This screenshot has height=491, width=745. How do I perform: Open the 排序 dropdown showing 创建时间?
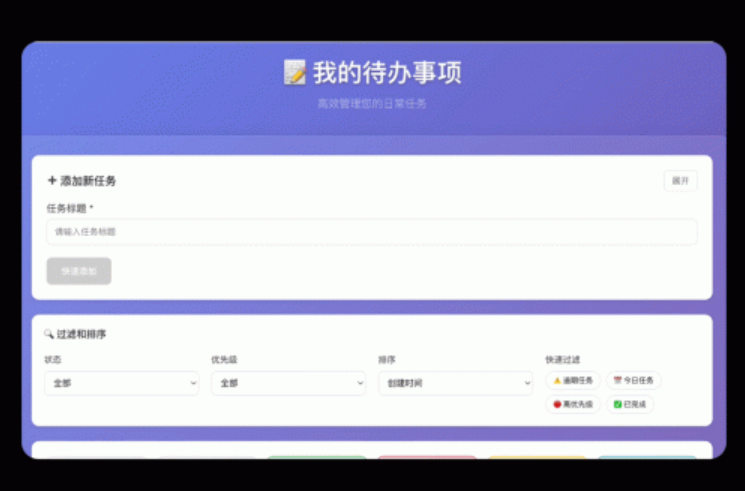click(455, 383)
